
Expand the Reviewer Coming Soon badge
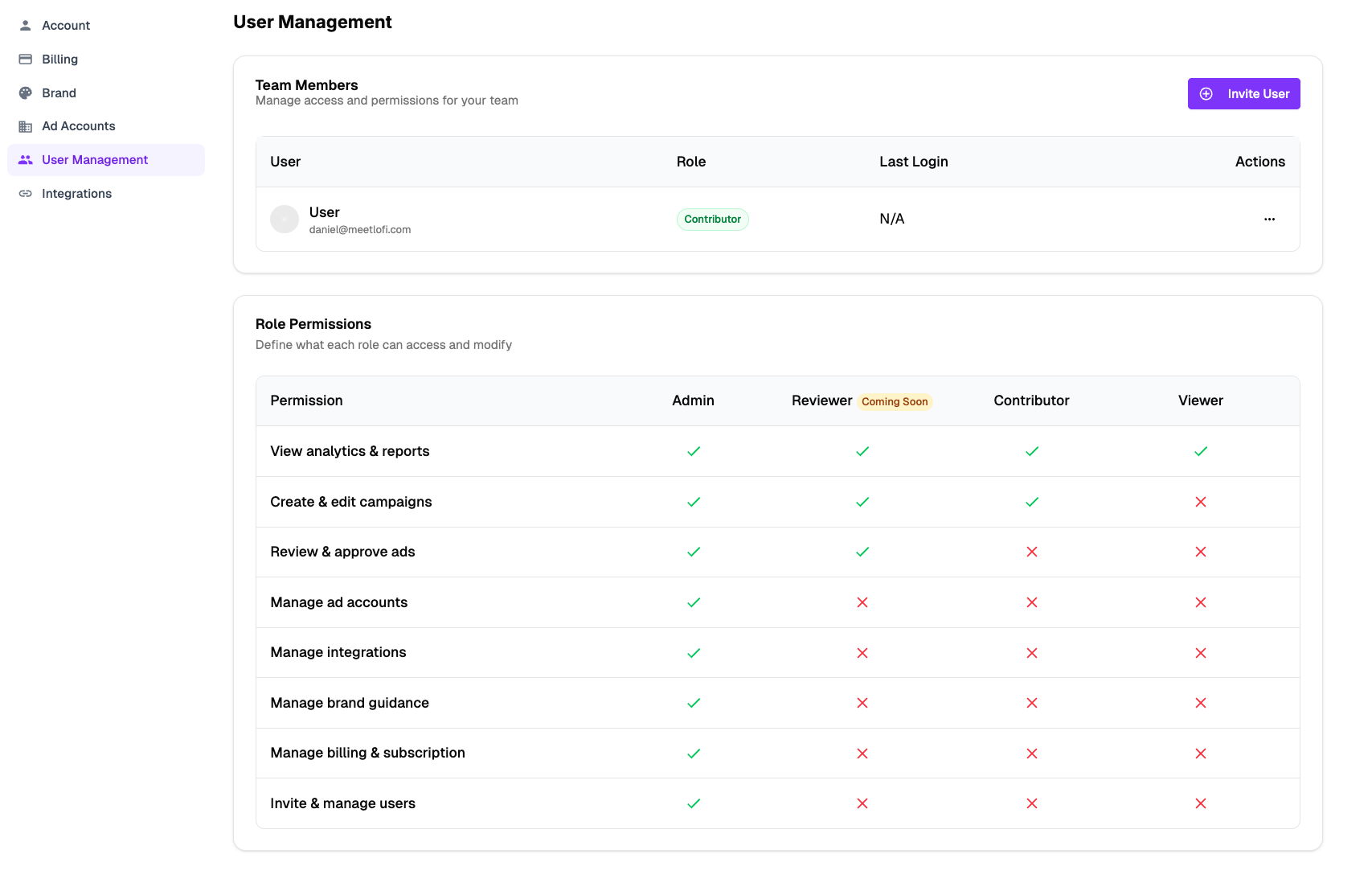[x=894, y=401]
